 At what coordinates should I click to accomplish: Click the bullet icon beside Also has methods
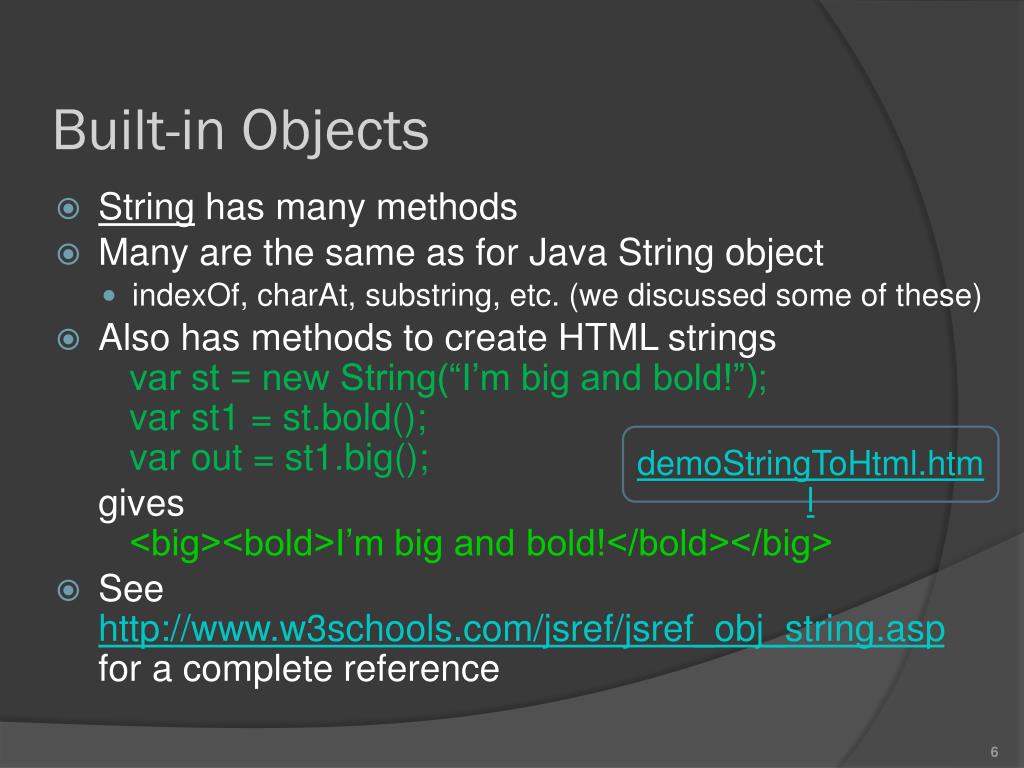click(69, 340)
